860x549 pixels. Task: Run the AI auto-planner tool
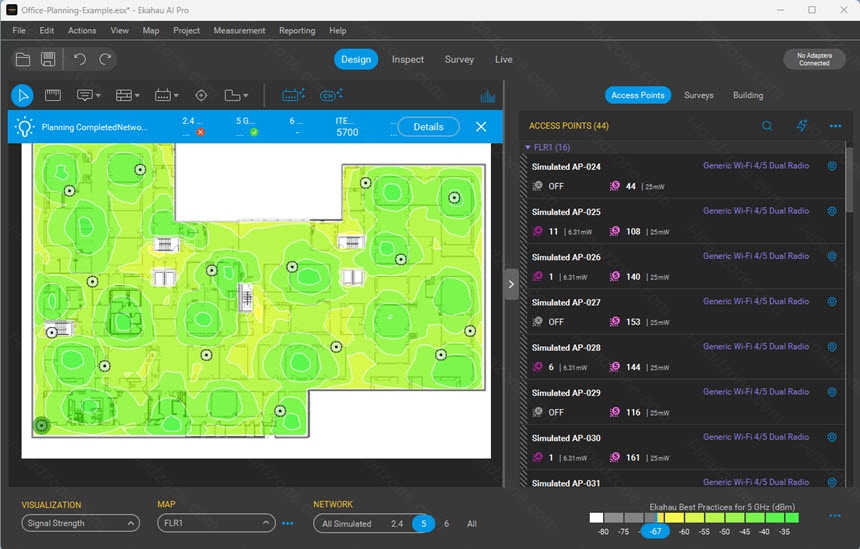(x=293, y=95)
